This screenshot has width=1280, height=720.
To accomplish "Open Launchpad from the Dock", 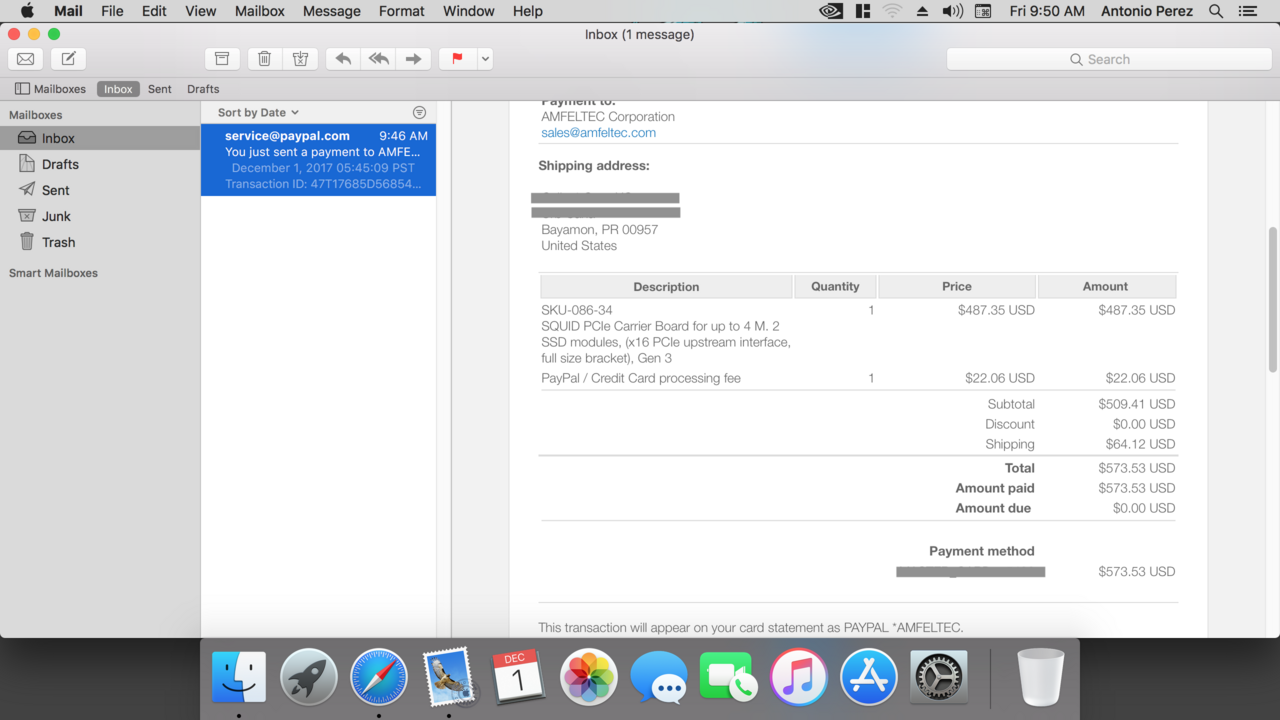I will tap(309, 677).
